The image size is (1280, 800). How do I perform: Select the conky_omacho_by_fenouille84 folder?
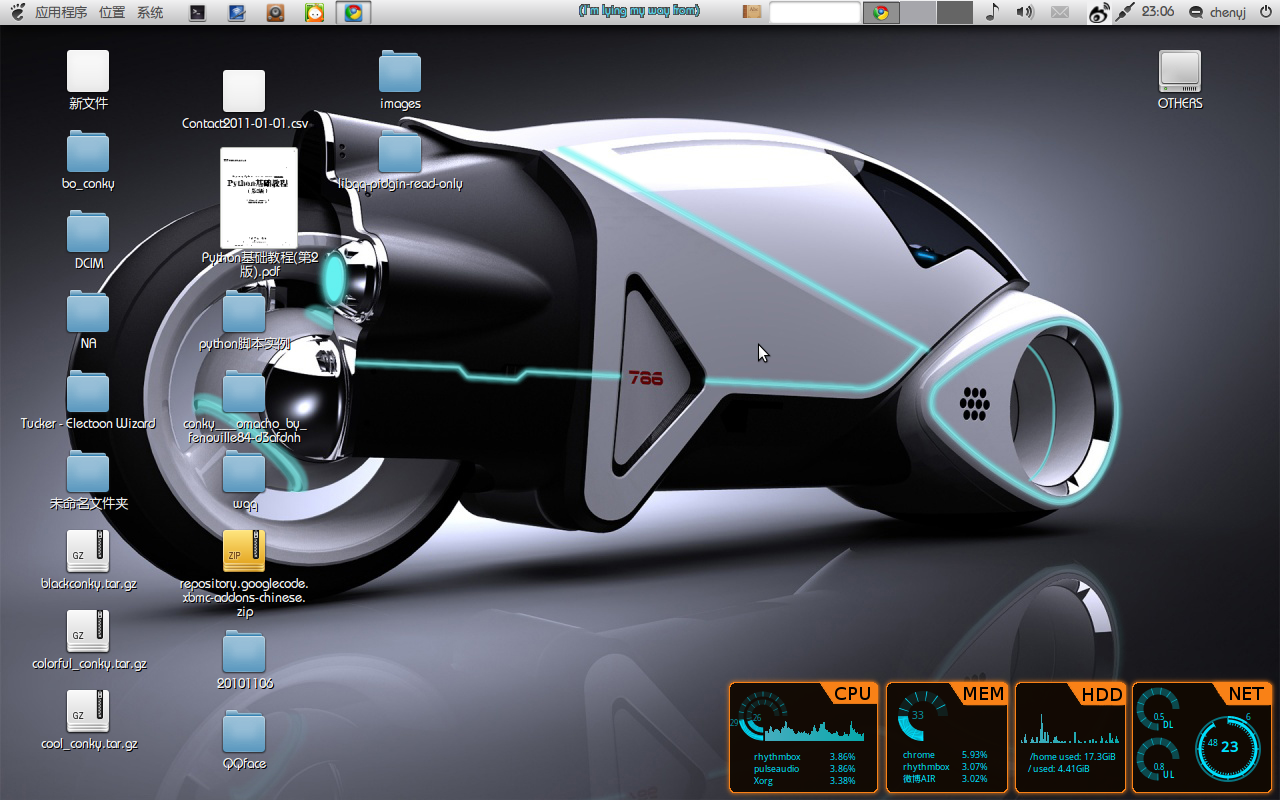pos(244,407)
